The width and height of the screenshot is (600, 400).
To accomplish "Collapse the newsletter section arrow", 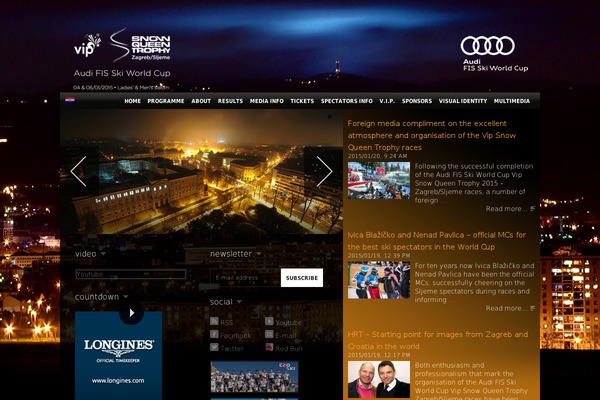I will pyautogui.click(x=259, y=253).
